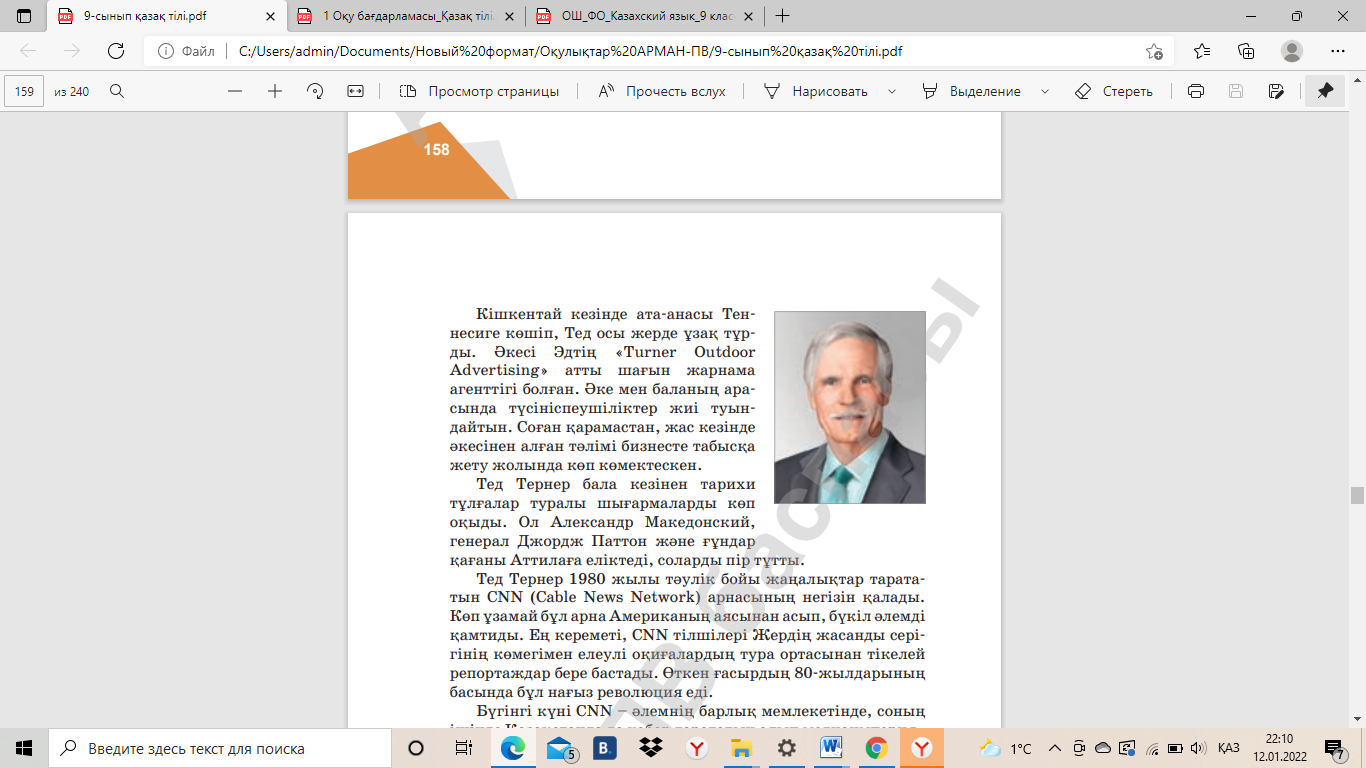Click the portrait photo in the PDF page

pyautogui.click(x=850, y=407)
